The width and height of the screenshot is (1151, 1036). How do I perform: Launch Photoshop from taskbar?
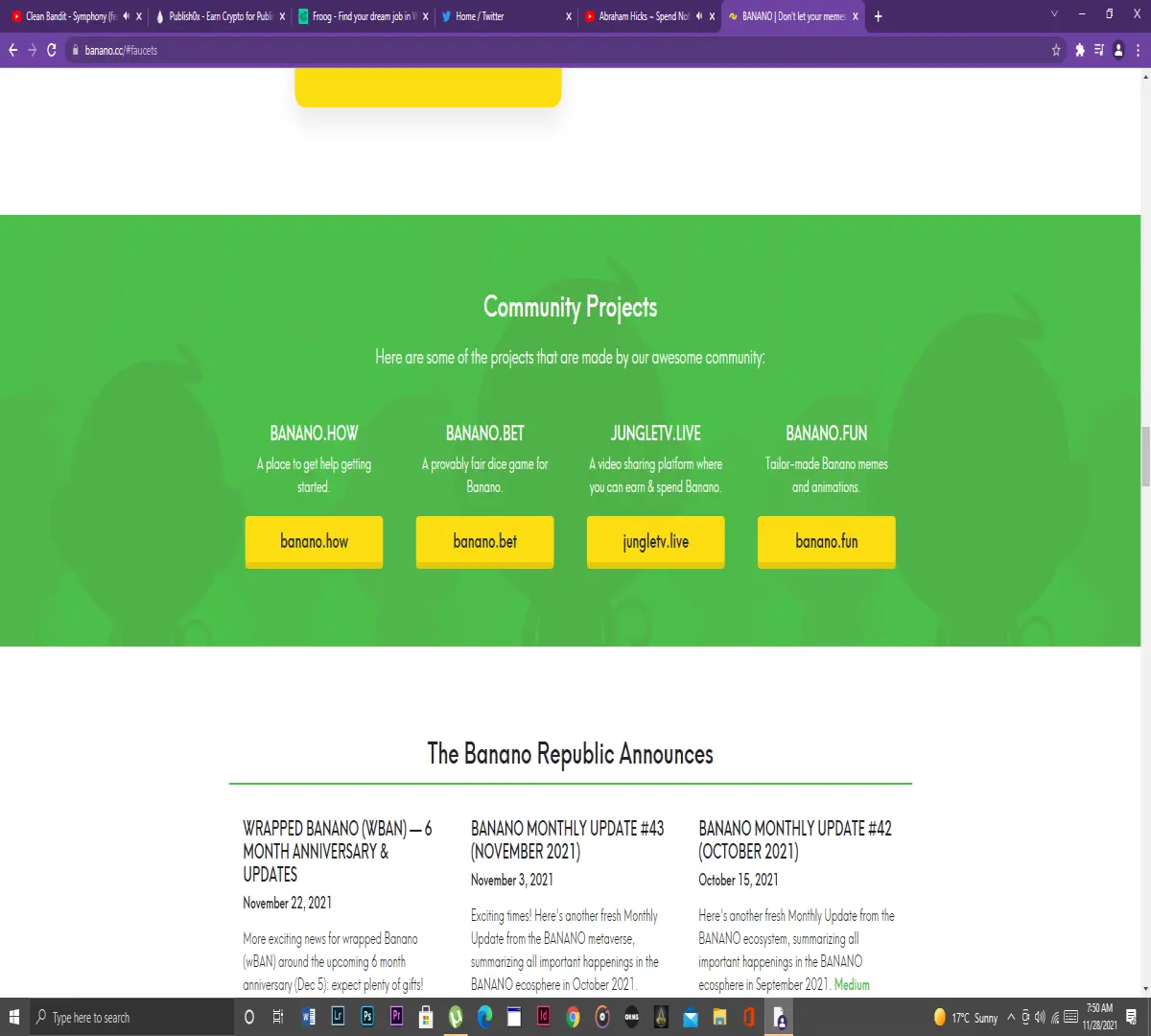[367, 1017]
